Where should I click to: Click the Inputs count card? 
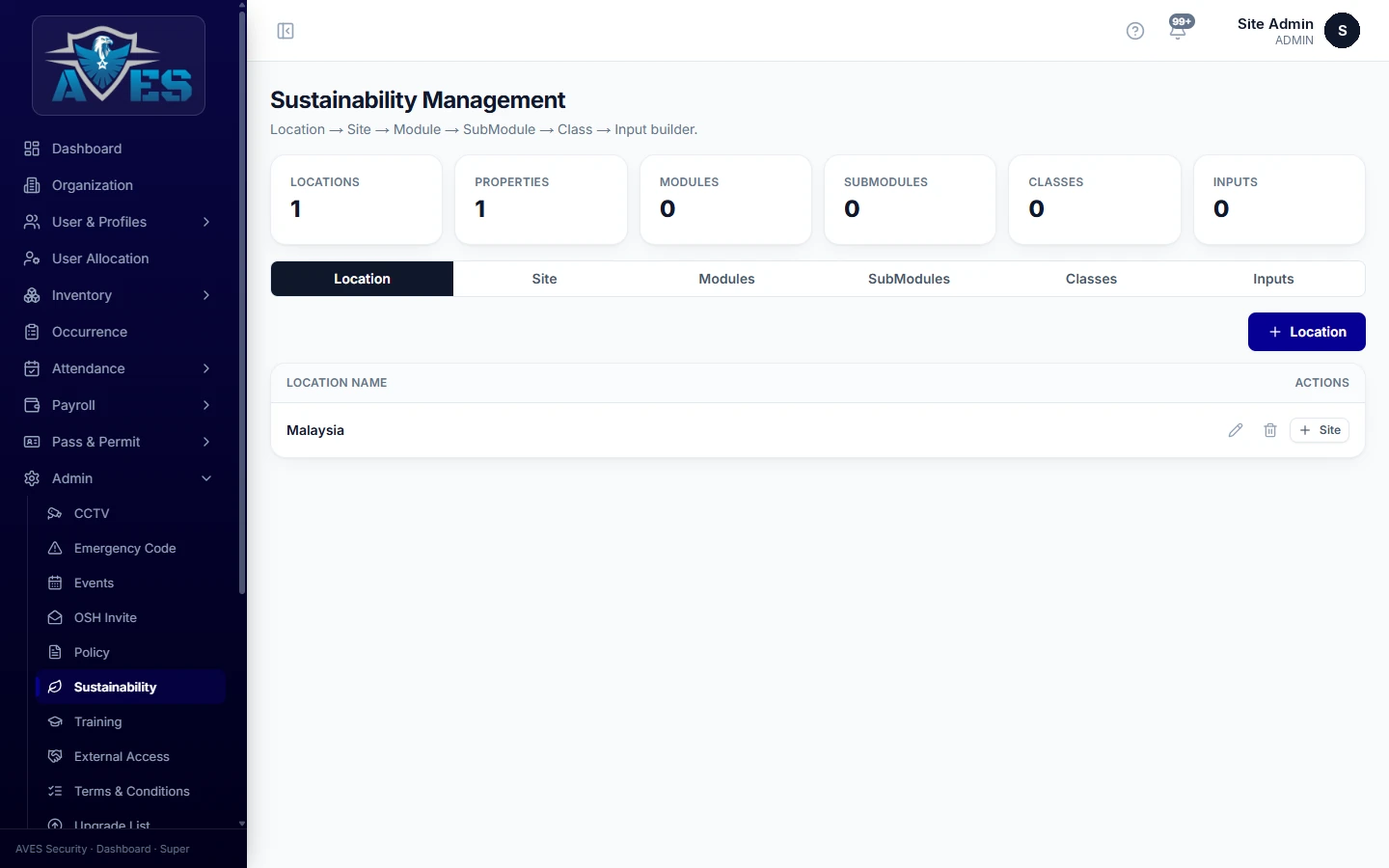click(1279, 200)
